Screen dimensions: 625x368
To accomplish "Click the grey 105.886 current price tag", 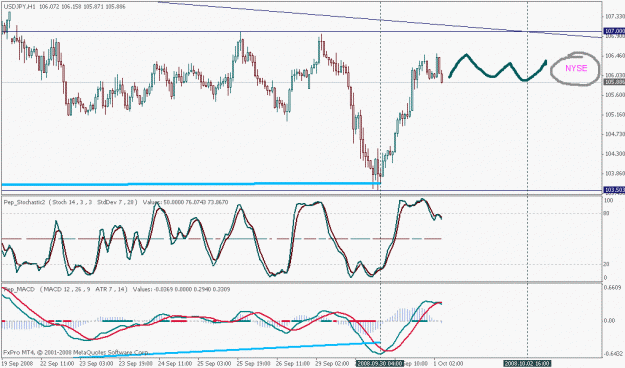I will [614, 82].
